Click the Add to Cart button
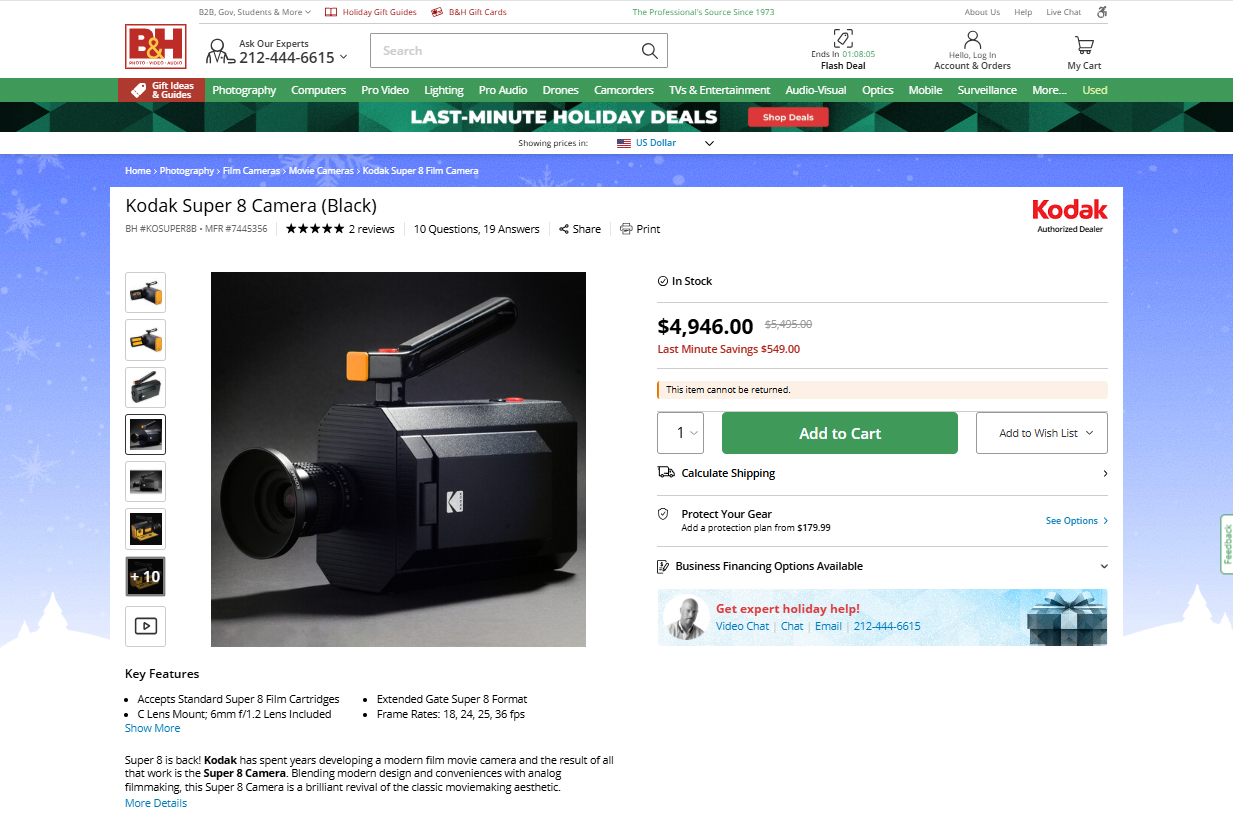This screenshot has height=827, width=1233. pos(839,433)
